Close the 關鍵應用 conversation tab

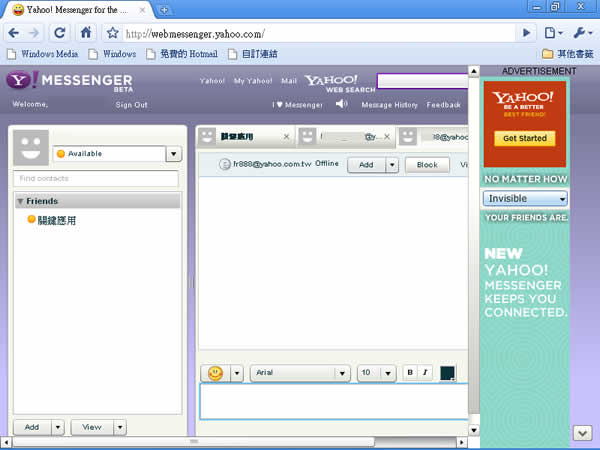pyautogui.click(x=286, y=137)
